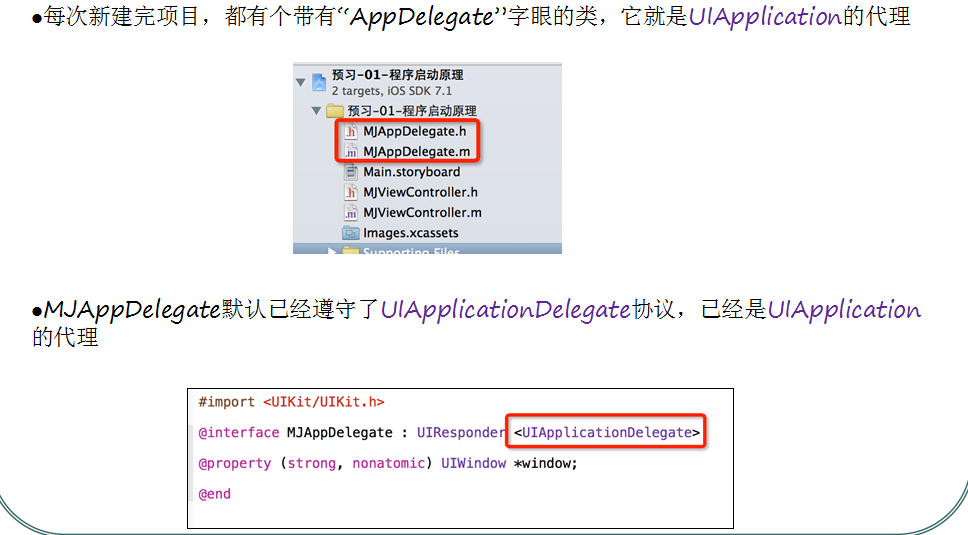Open Main.storyboard in the file tree
The width and height of the screenshot is (968, 535).
point(412,172)
